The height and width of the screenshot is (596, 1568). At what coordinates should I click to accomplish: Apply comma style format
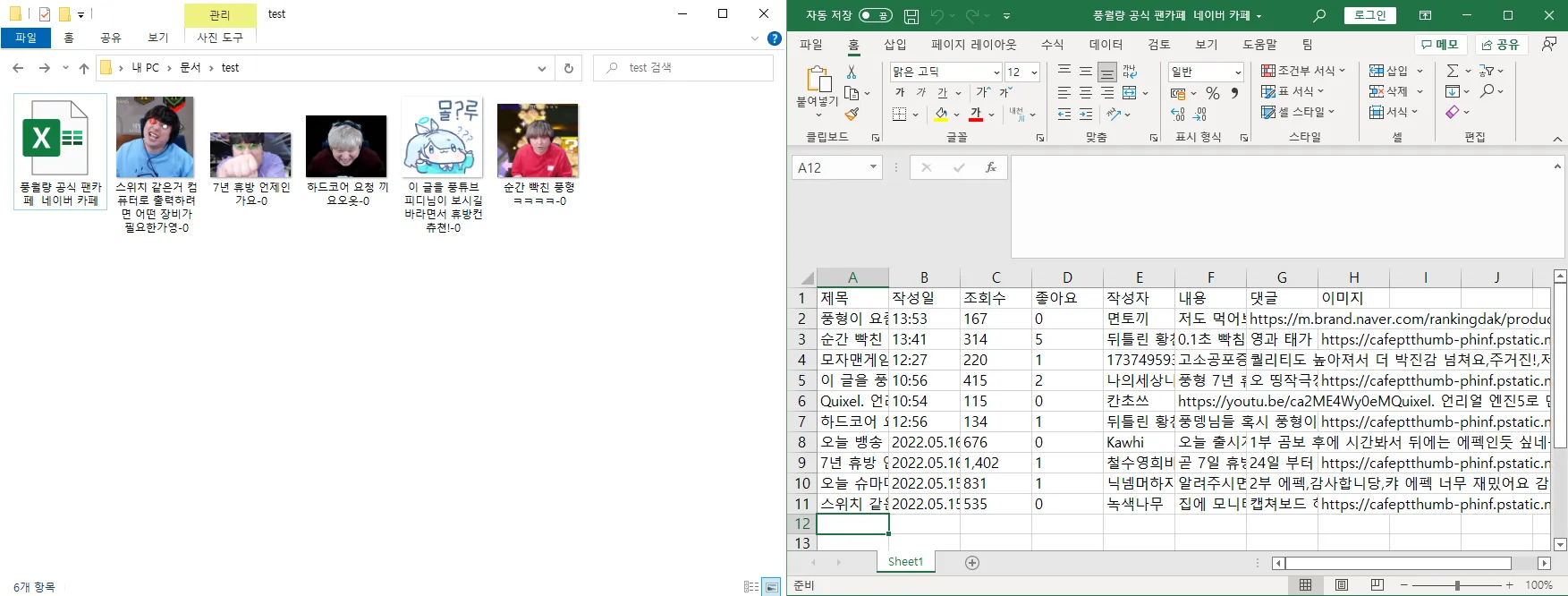[1234, 92]
